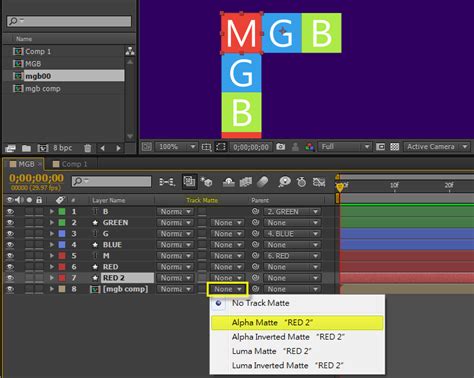Viewport: 474px width, 378px height.
Task: Toggle the transparency grid icon
Action: coord(395,147)
